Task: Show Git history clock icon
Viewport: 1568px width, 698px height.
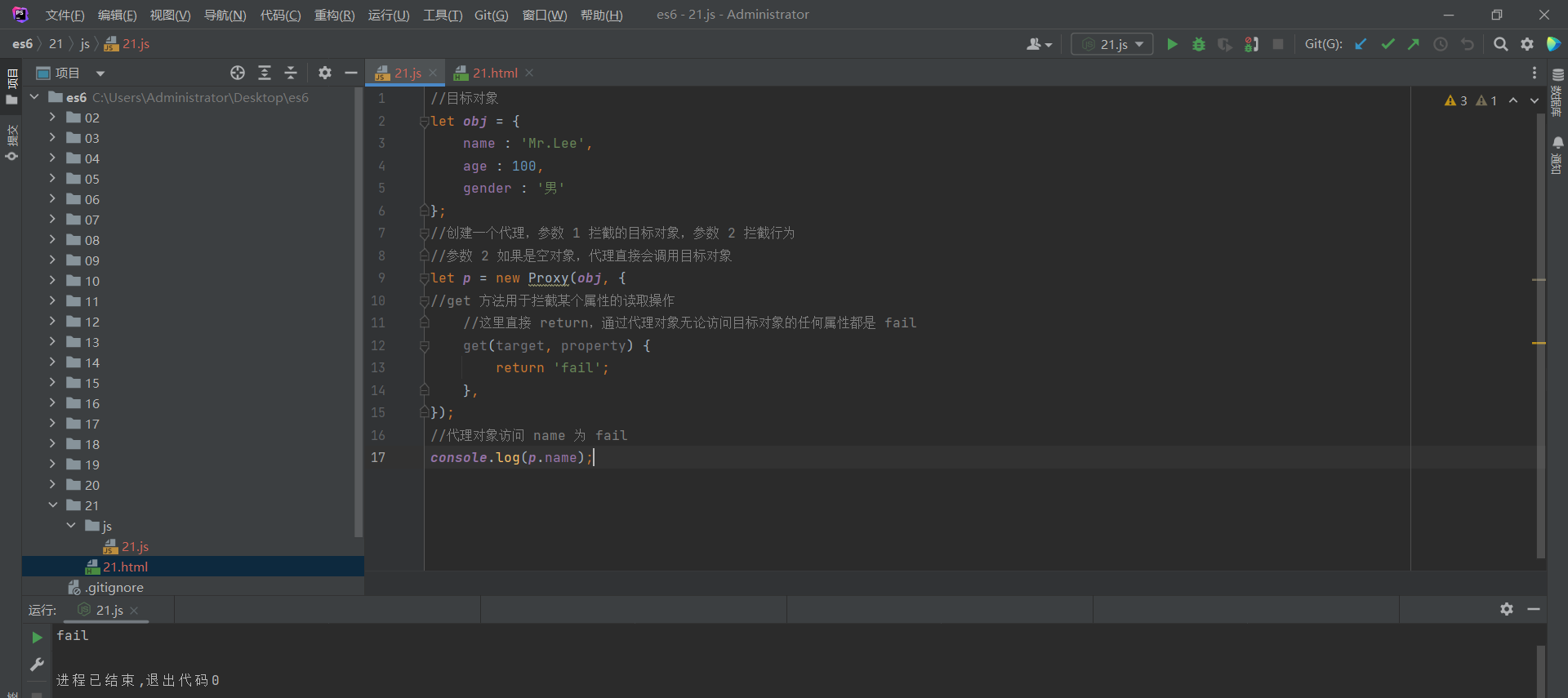Action: click(x=1441, y=44)
